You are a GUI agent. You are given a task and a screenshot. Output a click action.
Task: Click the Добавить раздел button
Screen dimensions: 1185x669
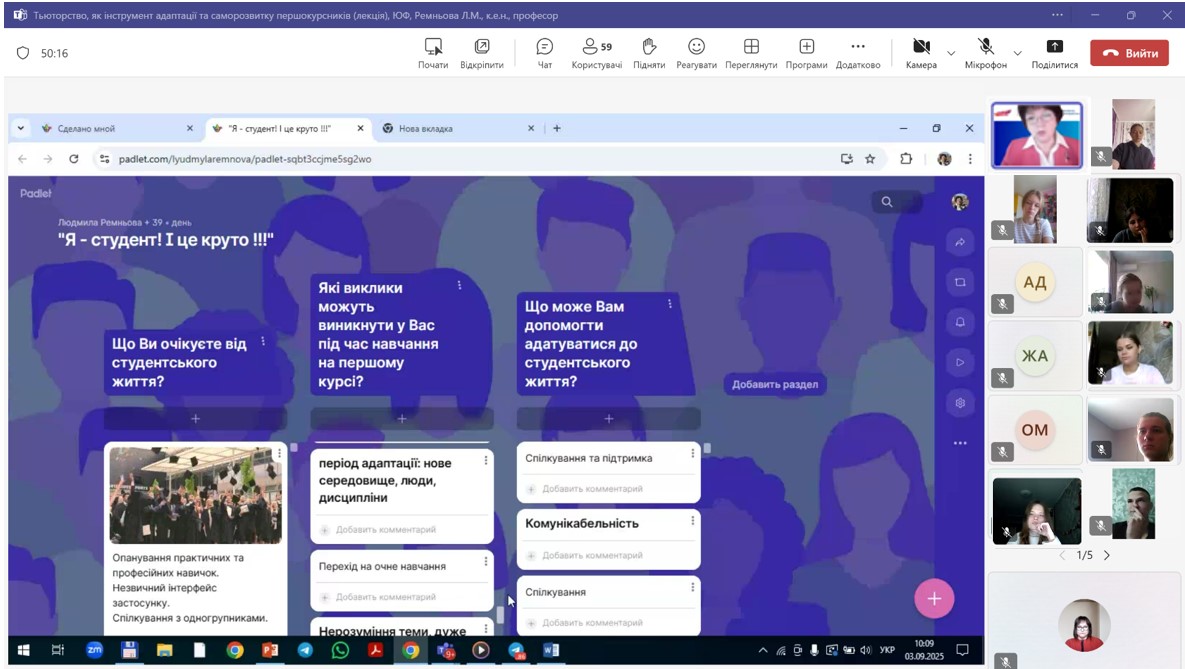(775, 384)
